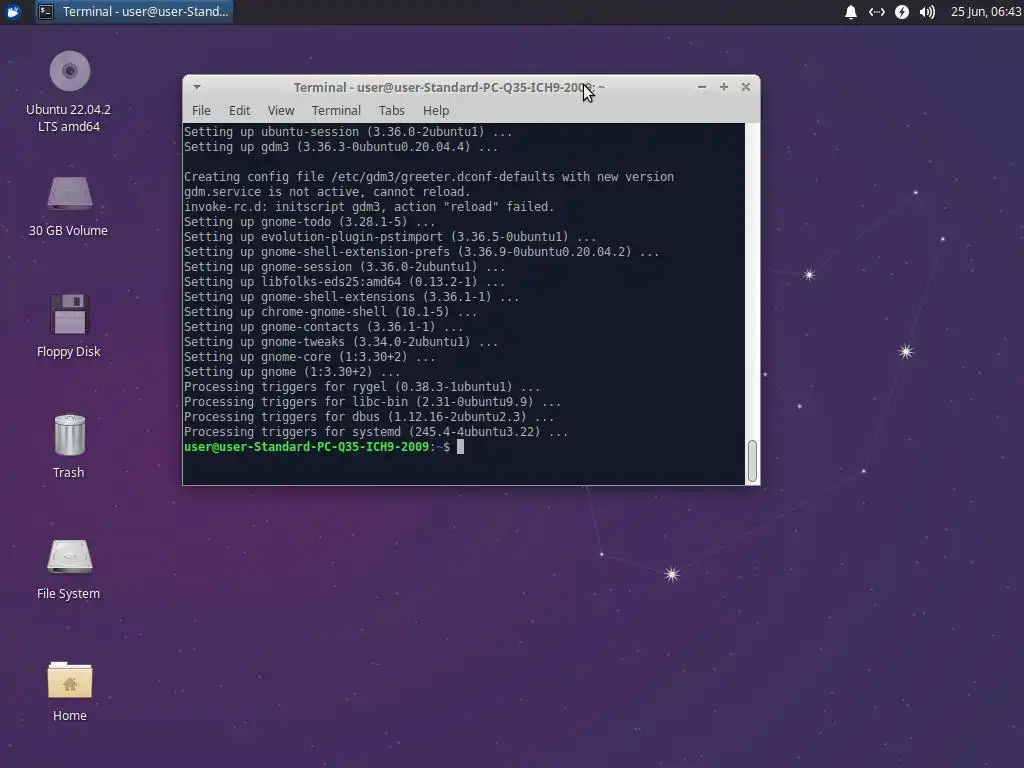Open the View menu in Terminal
The image size is (1024, 768).
(x=281, y=110)
